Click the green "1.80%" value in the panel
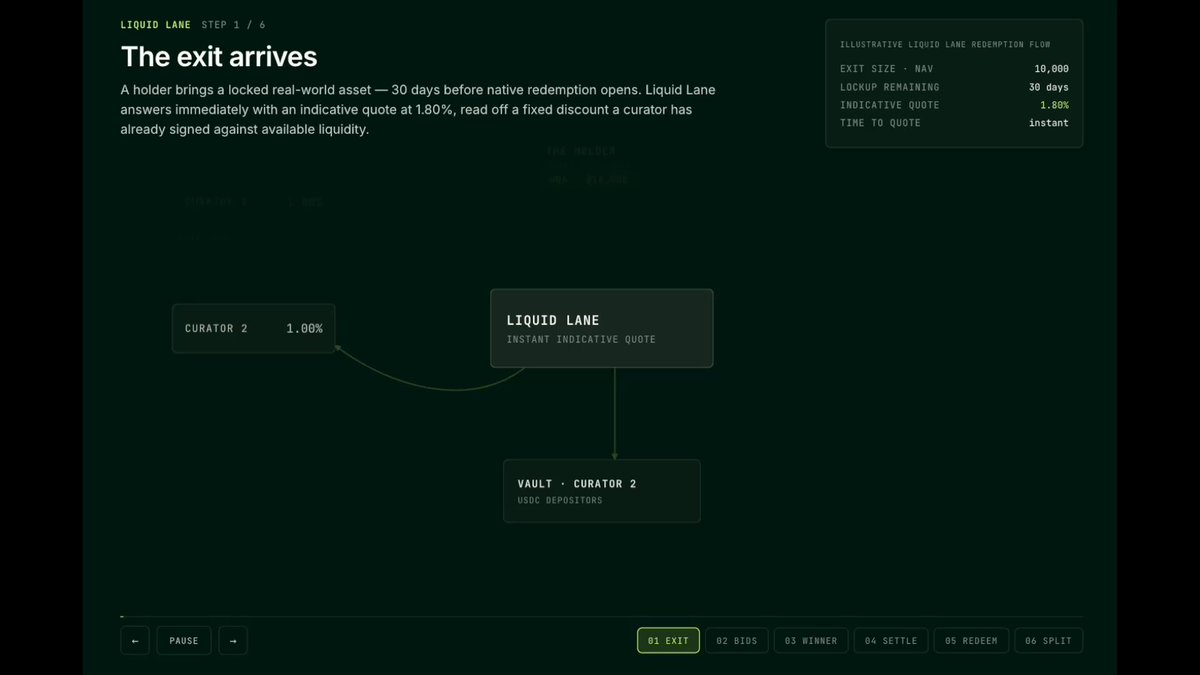 click(x=1054, y=105)
